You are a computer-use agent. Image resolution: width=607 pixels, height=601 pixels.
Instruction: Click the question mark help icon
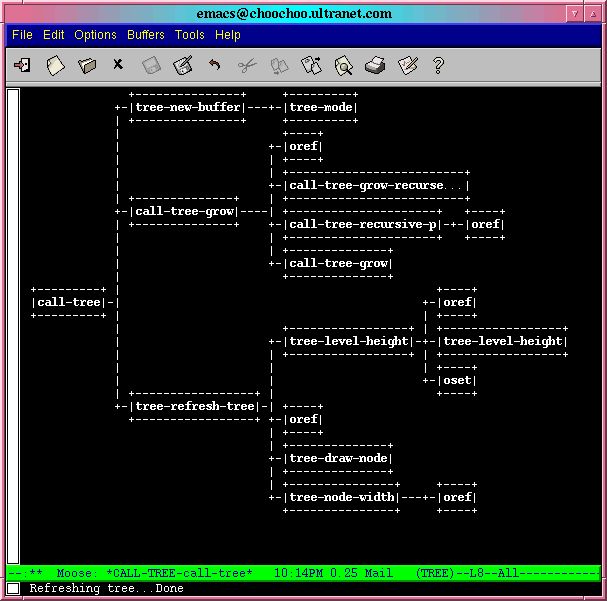click(x=438, y=65)
